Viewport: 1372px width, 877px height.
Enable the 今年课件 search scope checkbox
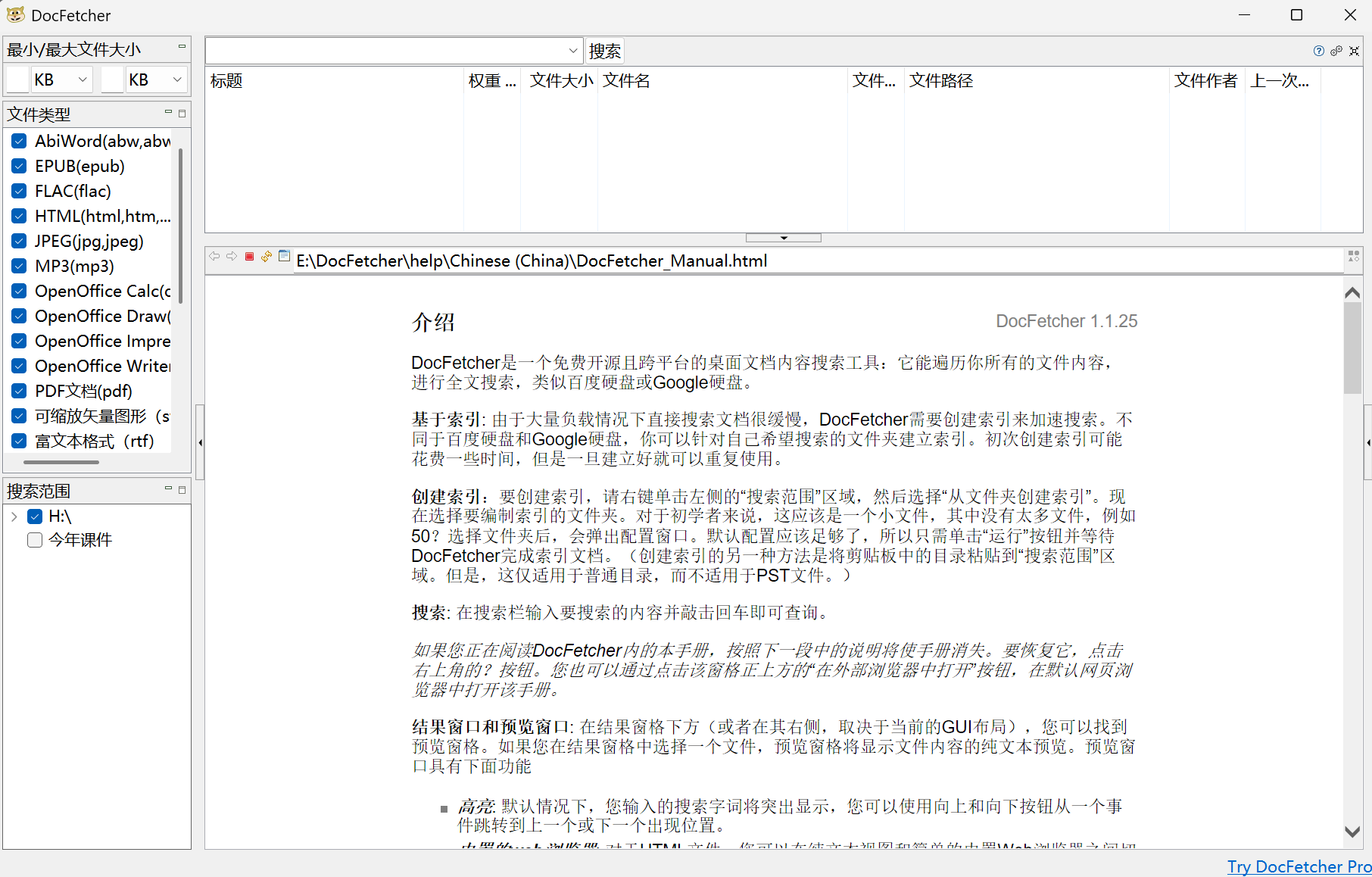[35, 540]
